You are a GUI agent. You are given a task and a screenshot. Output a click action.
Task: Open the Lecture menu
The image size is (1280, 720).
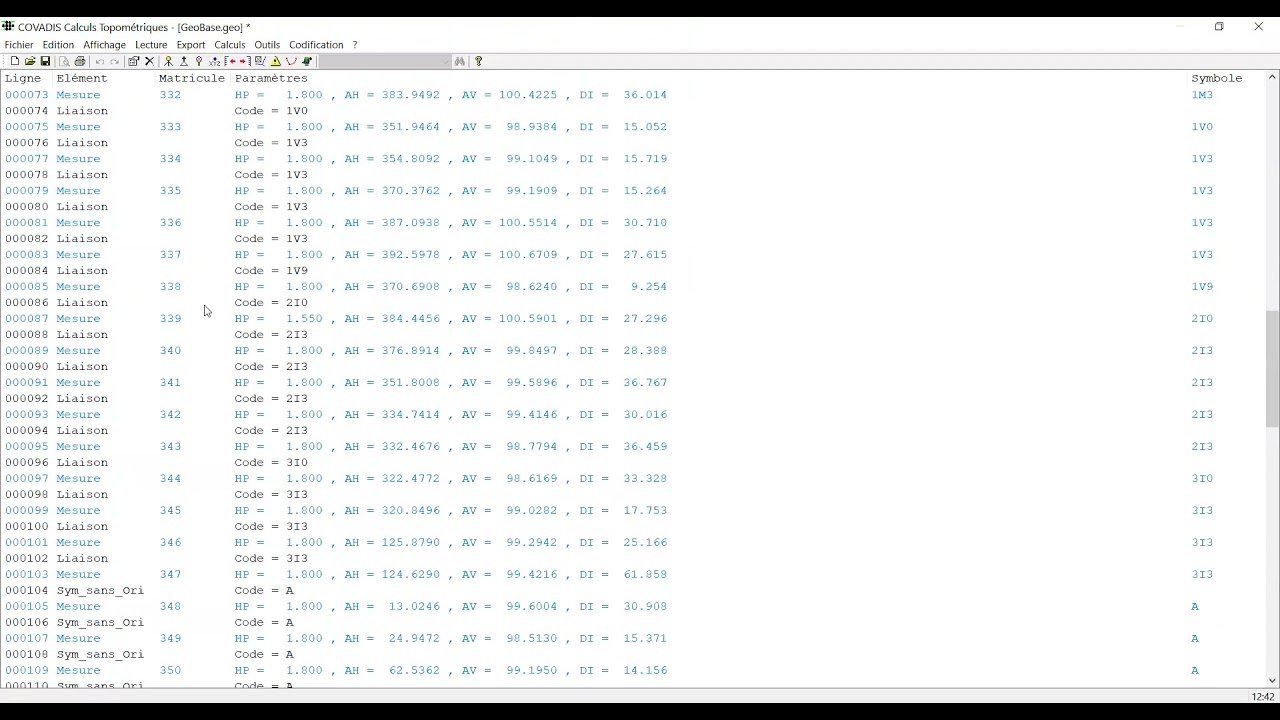151,45
